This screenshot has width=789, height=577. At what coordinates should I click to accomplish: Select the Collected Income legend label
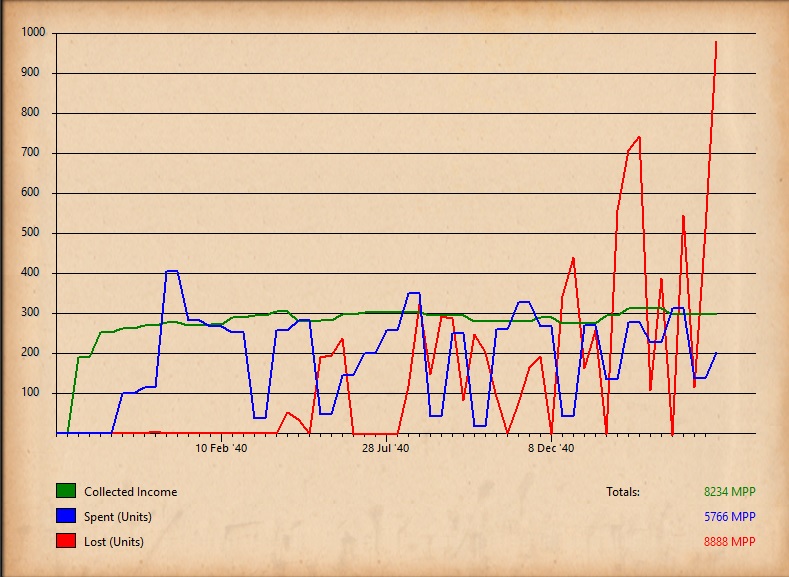pos(130,491)
